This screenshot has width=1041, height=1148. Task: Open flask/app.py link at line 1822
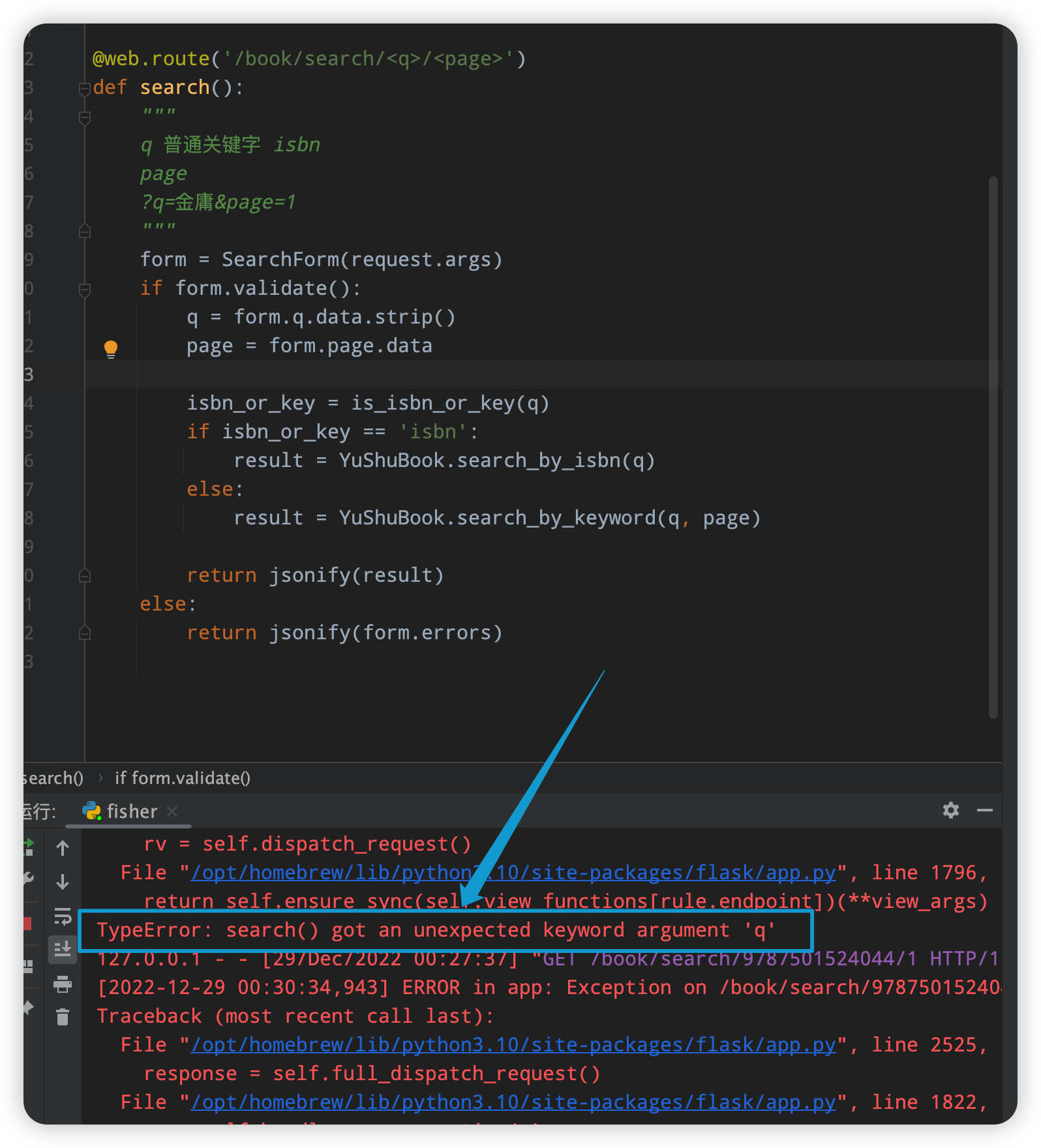pos(513,1102)
